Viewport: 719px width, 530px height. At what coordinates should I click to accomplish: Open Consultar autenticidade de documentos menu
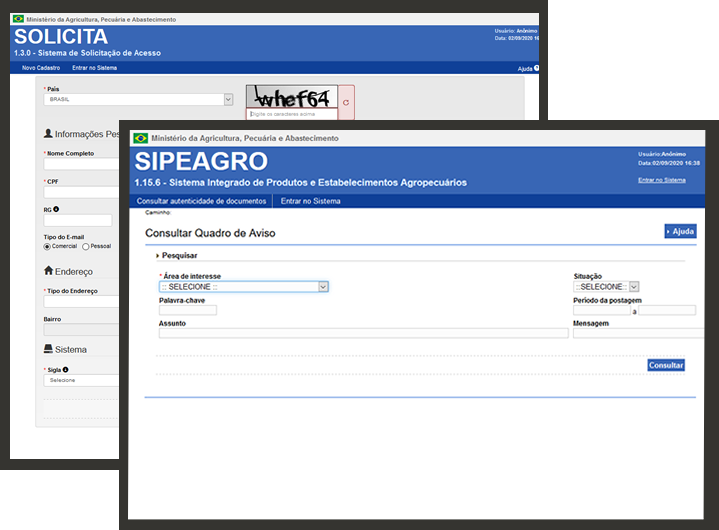pos(201,201)
